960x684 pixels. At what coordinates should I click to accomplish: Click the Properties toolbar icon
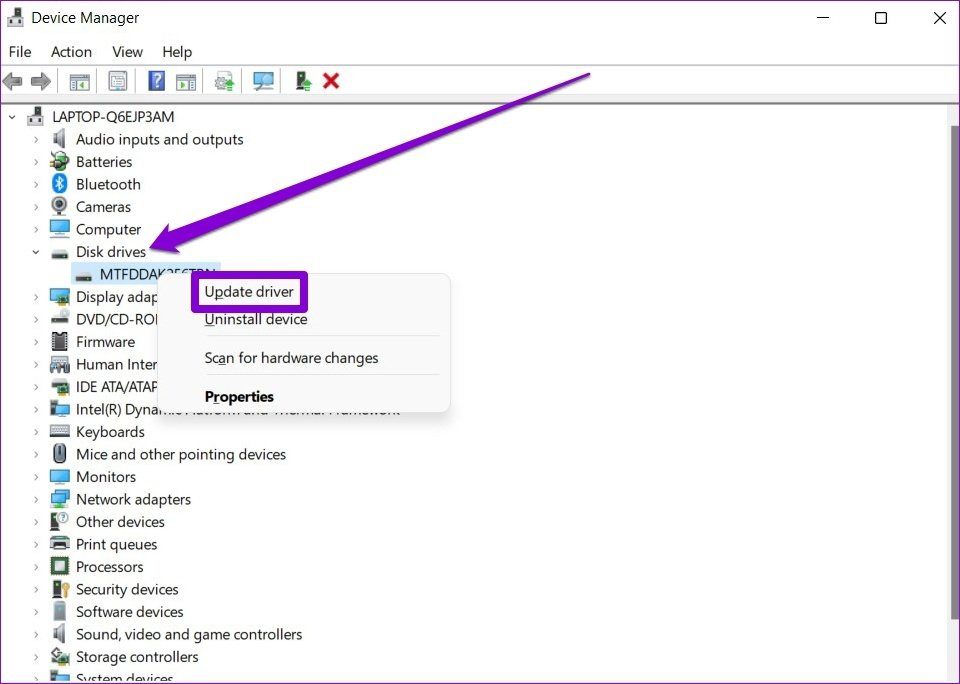(x=118, y=81)
